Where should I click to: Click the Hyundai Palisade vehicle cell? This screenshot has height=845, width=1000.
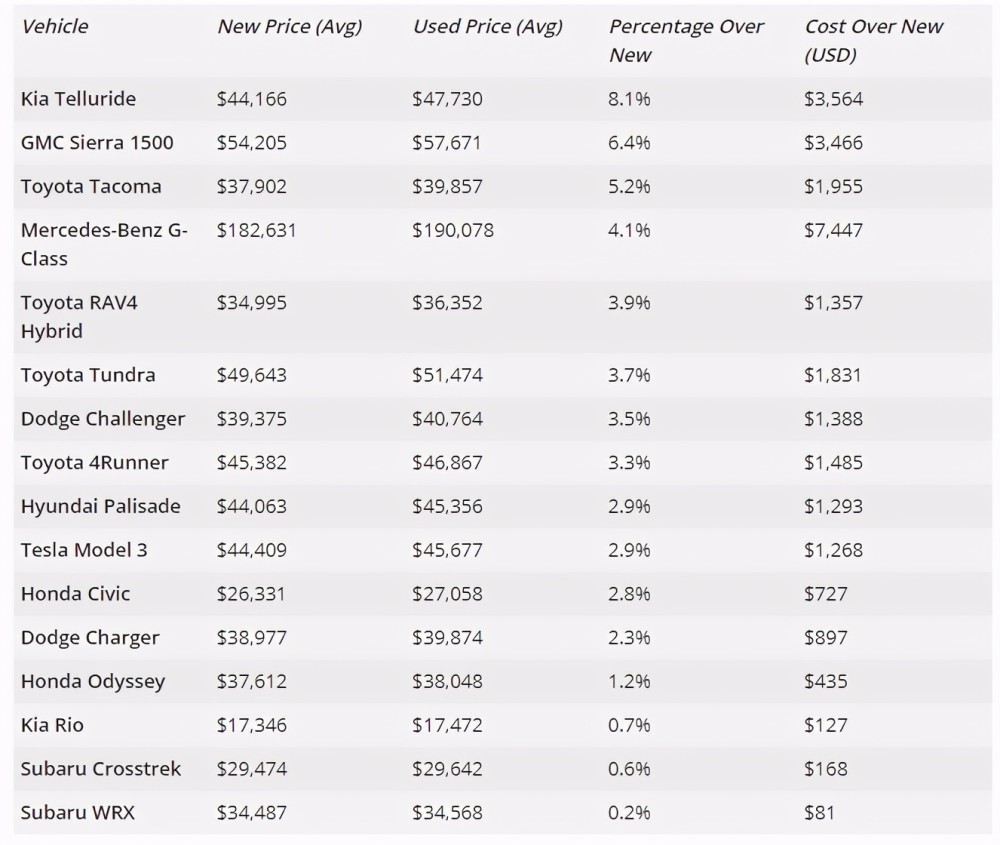tap(101, 506)
